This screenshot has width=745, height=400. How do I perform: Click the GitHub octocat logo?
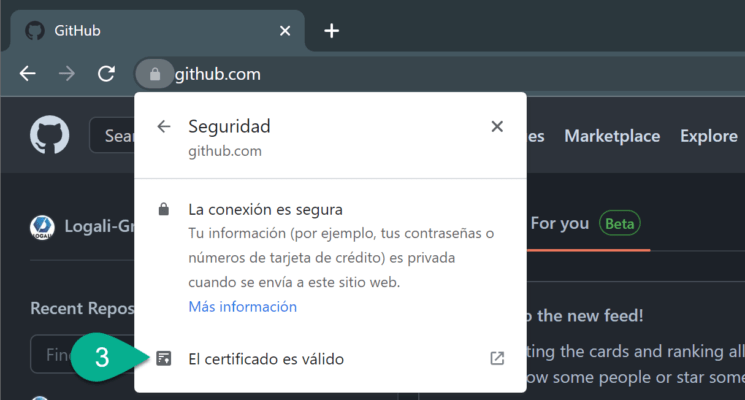pyautogui.click(x=50, y=135)
